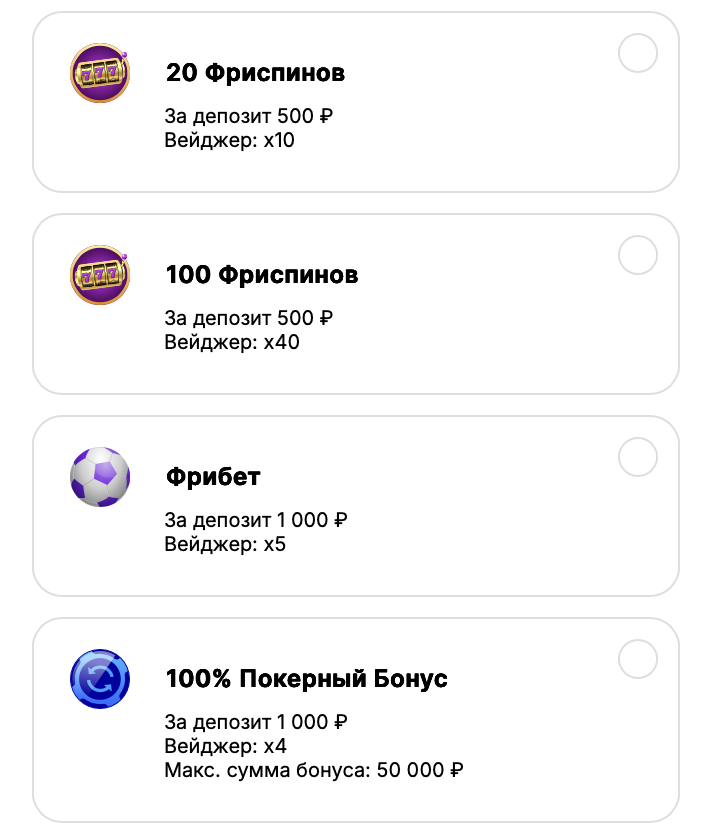Click "Вейджер: x5" text
Screen dimensions: 710x834
[225, 545]
